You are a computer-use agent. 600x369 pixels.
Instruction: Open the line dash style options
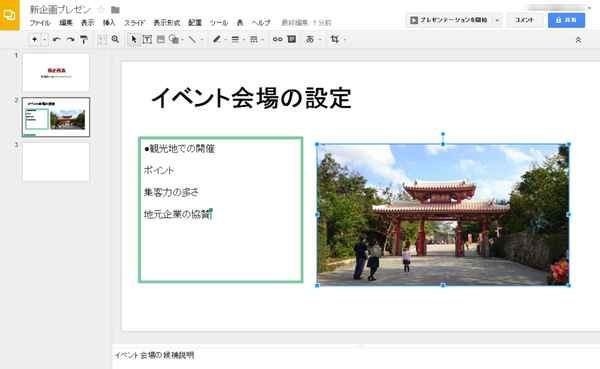point(254,39)
